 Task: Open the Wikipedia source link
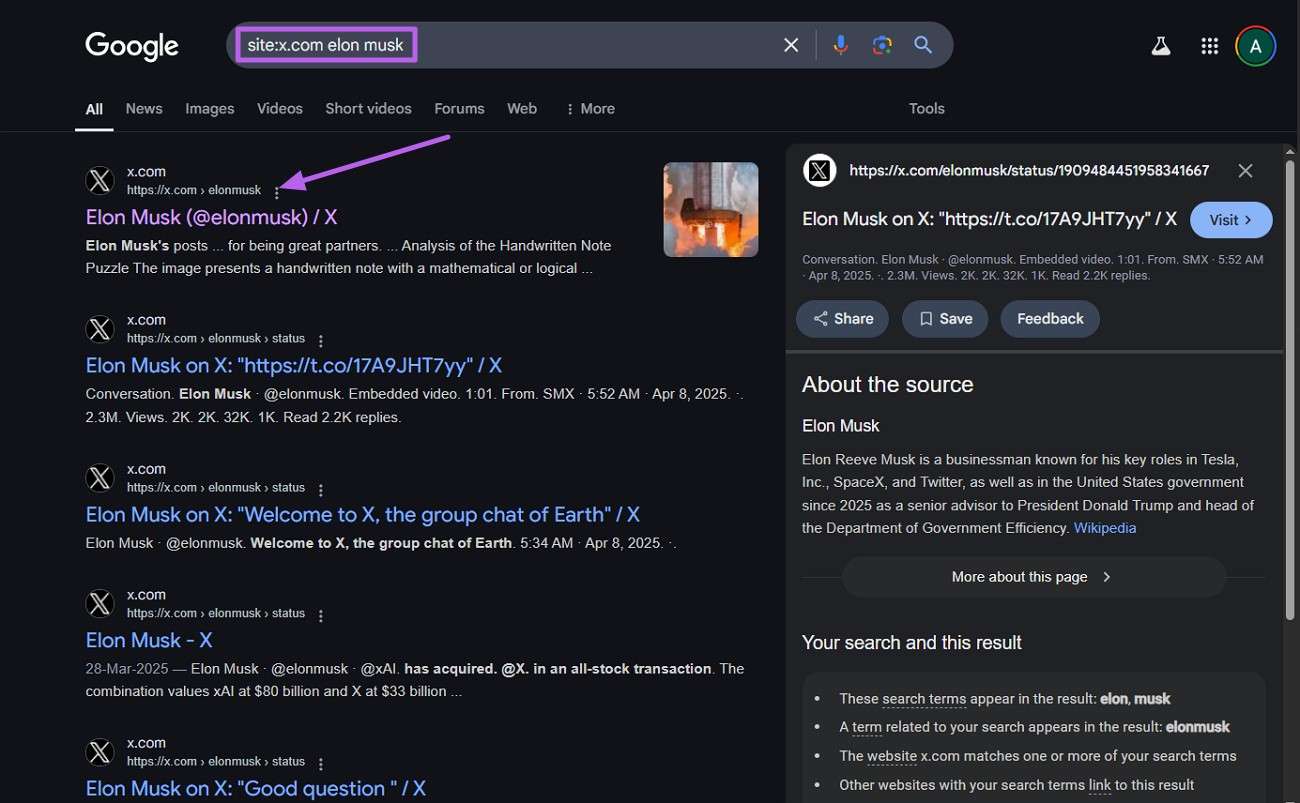(x=1105, y=528)
